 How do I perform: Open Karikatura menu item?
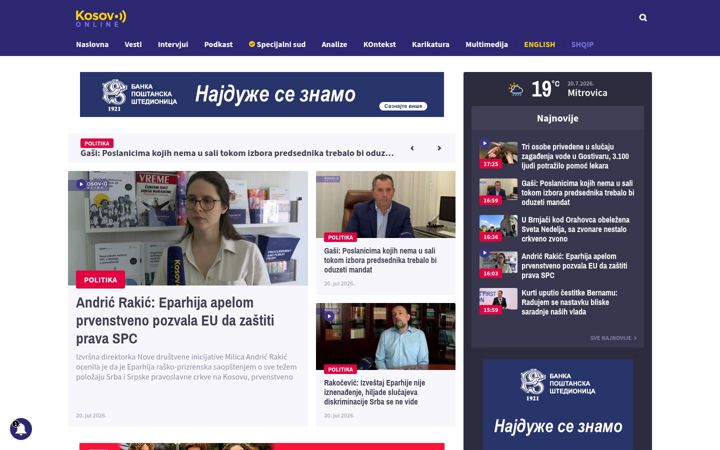[x=431, y=45]
